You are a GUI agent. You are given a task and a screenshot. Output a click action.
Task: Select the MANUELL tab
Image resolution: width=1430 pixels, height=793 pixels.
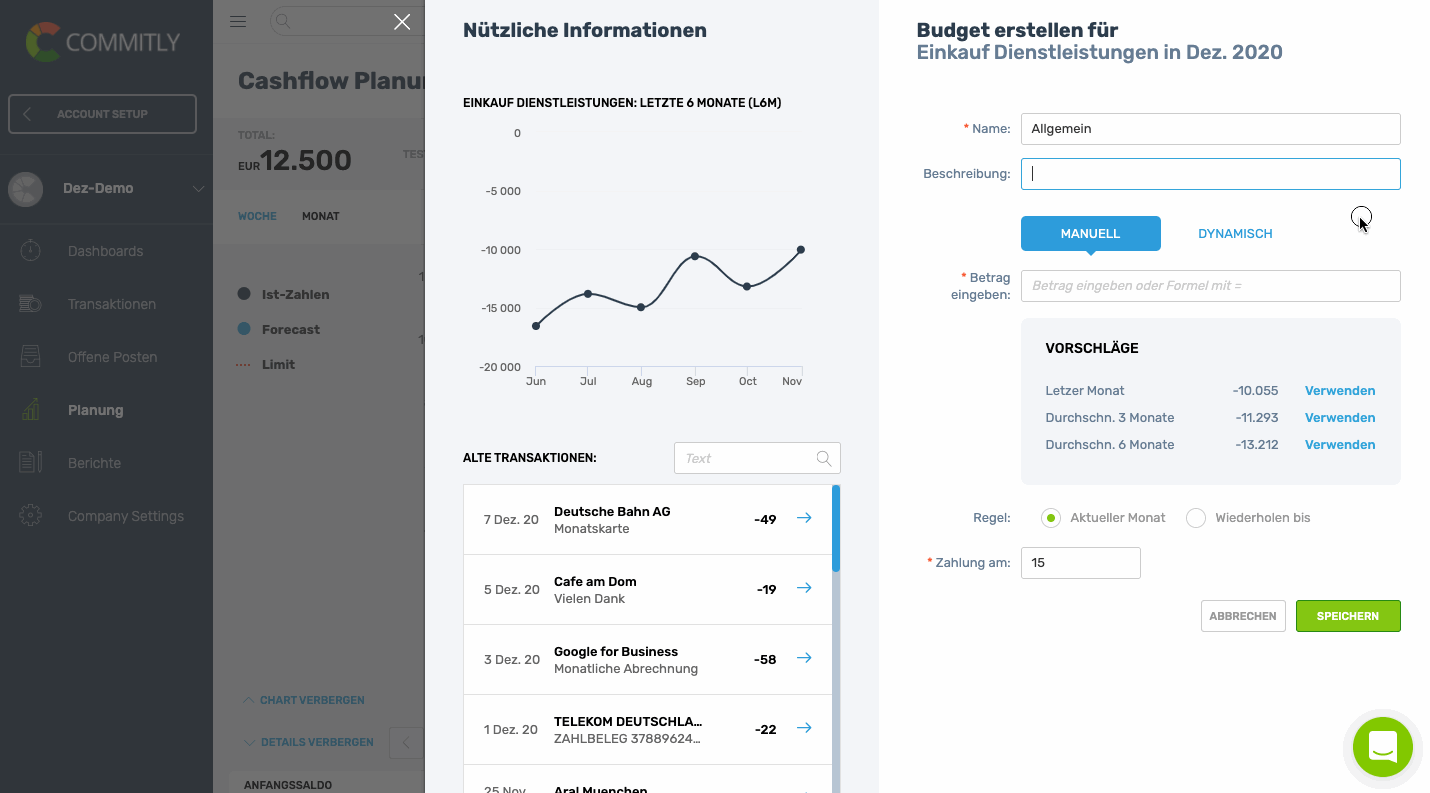click(x=1090, y=233)
